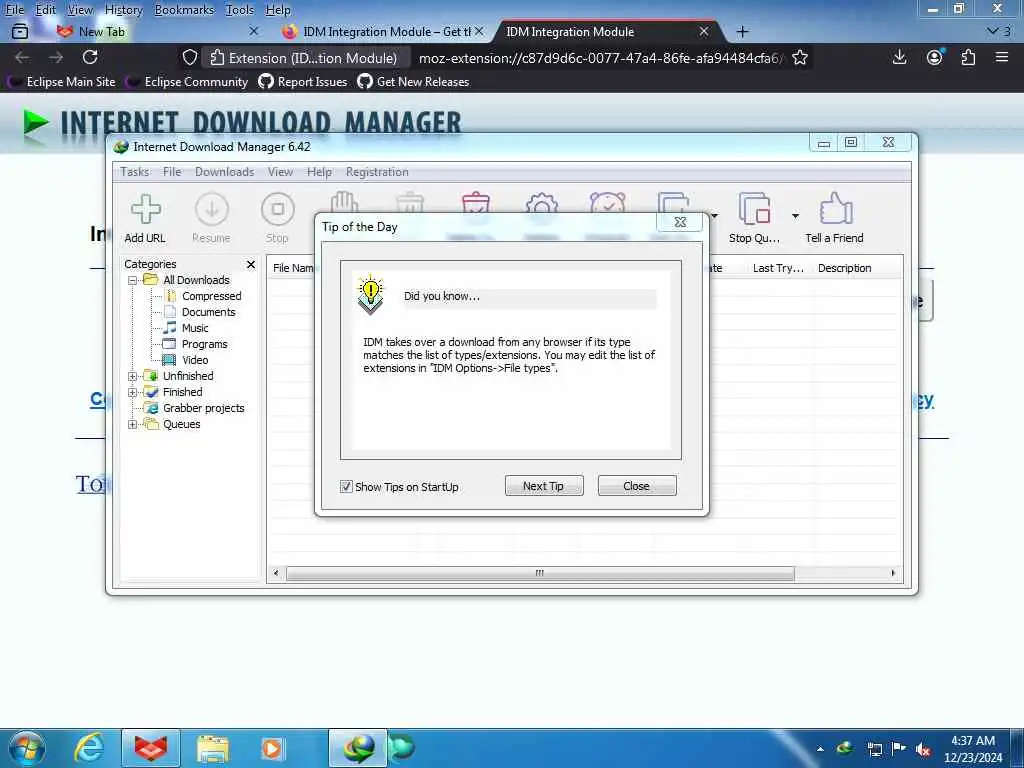Click the Delete Completed red trash icon
Screen dimensions: 1024x768
[x=476, y=201]
